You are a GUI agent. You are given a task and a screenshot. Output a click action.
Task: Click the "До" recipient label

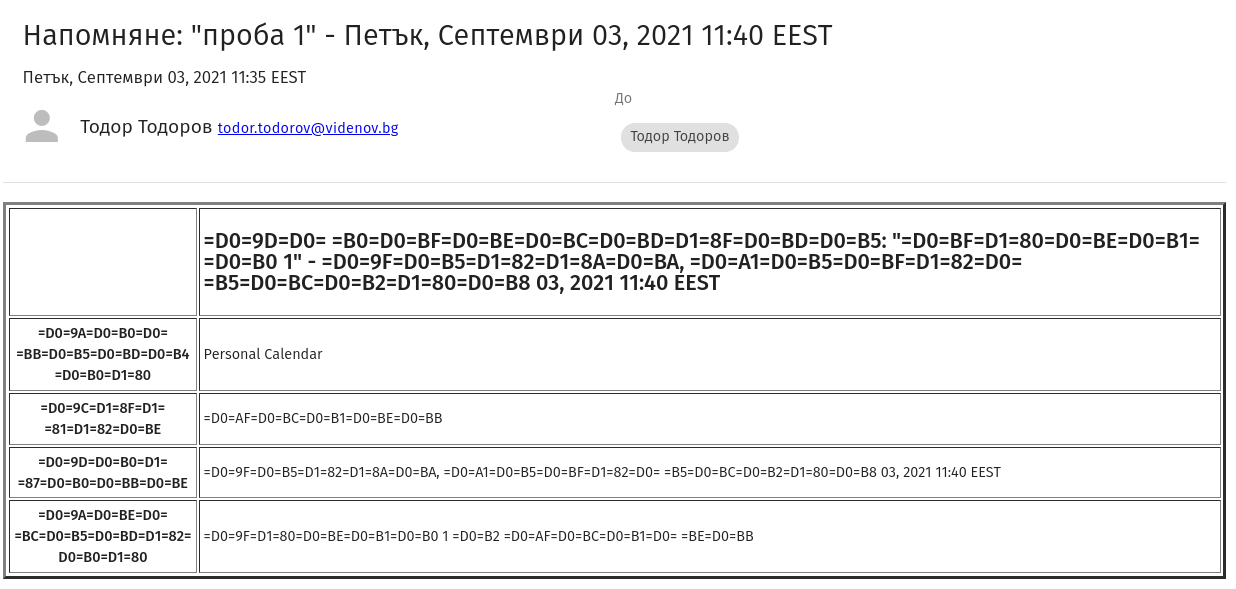pyautogui.click(x=623, y=98)
